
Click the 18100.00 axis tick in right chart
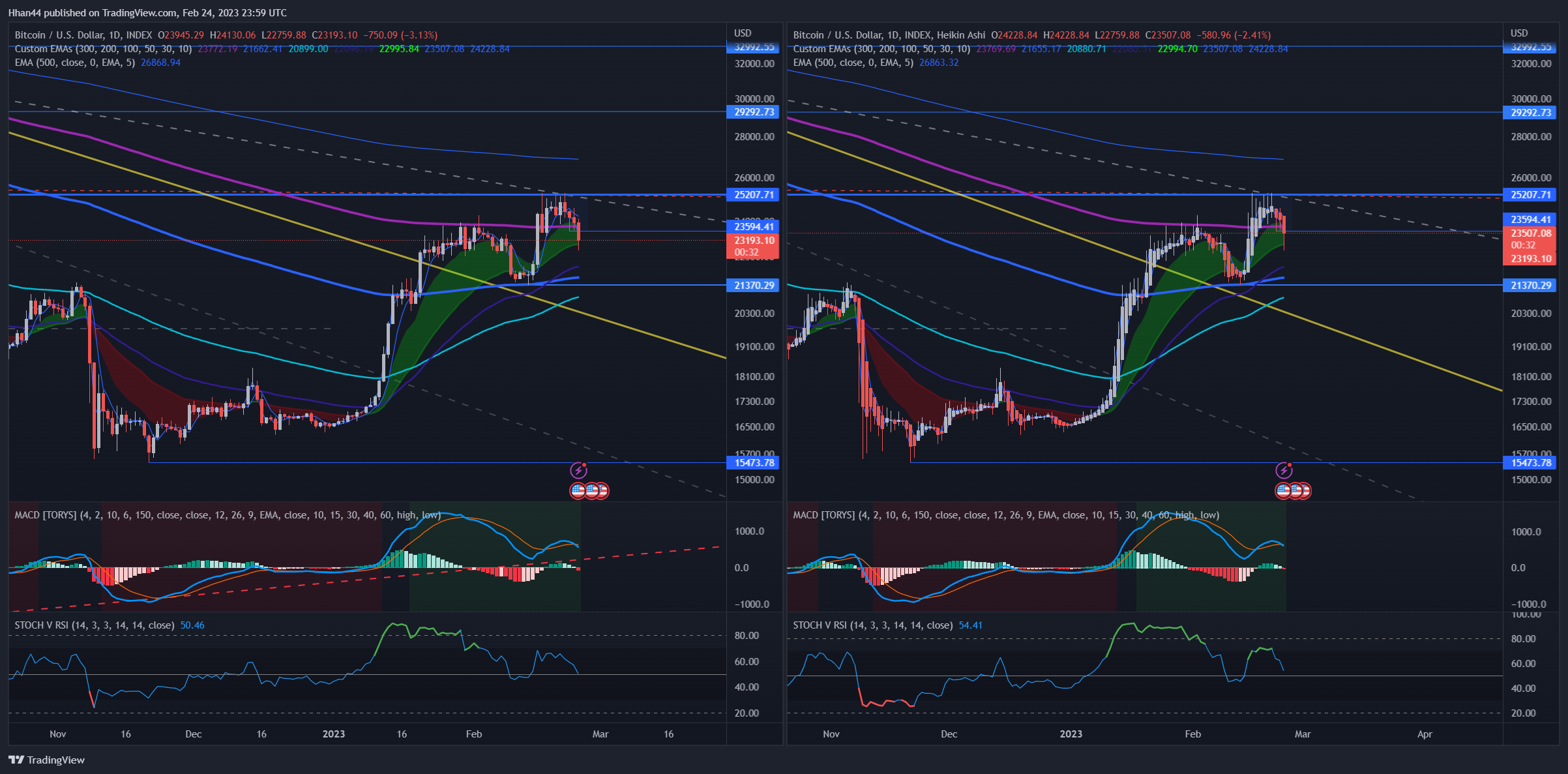[x=1531, y=377]
